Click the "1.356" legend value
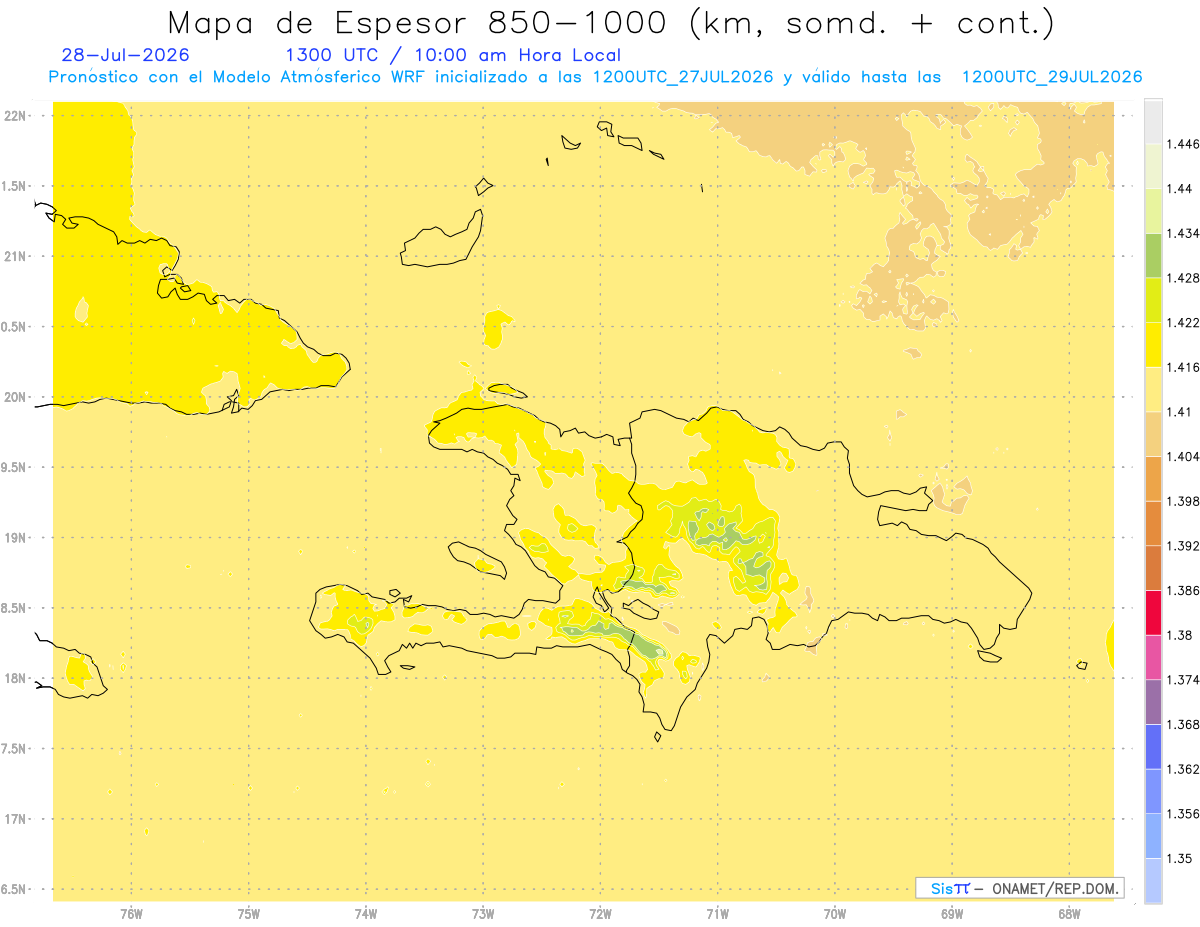1200x927 pixels. [1182, 814]
